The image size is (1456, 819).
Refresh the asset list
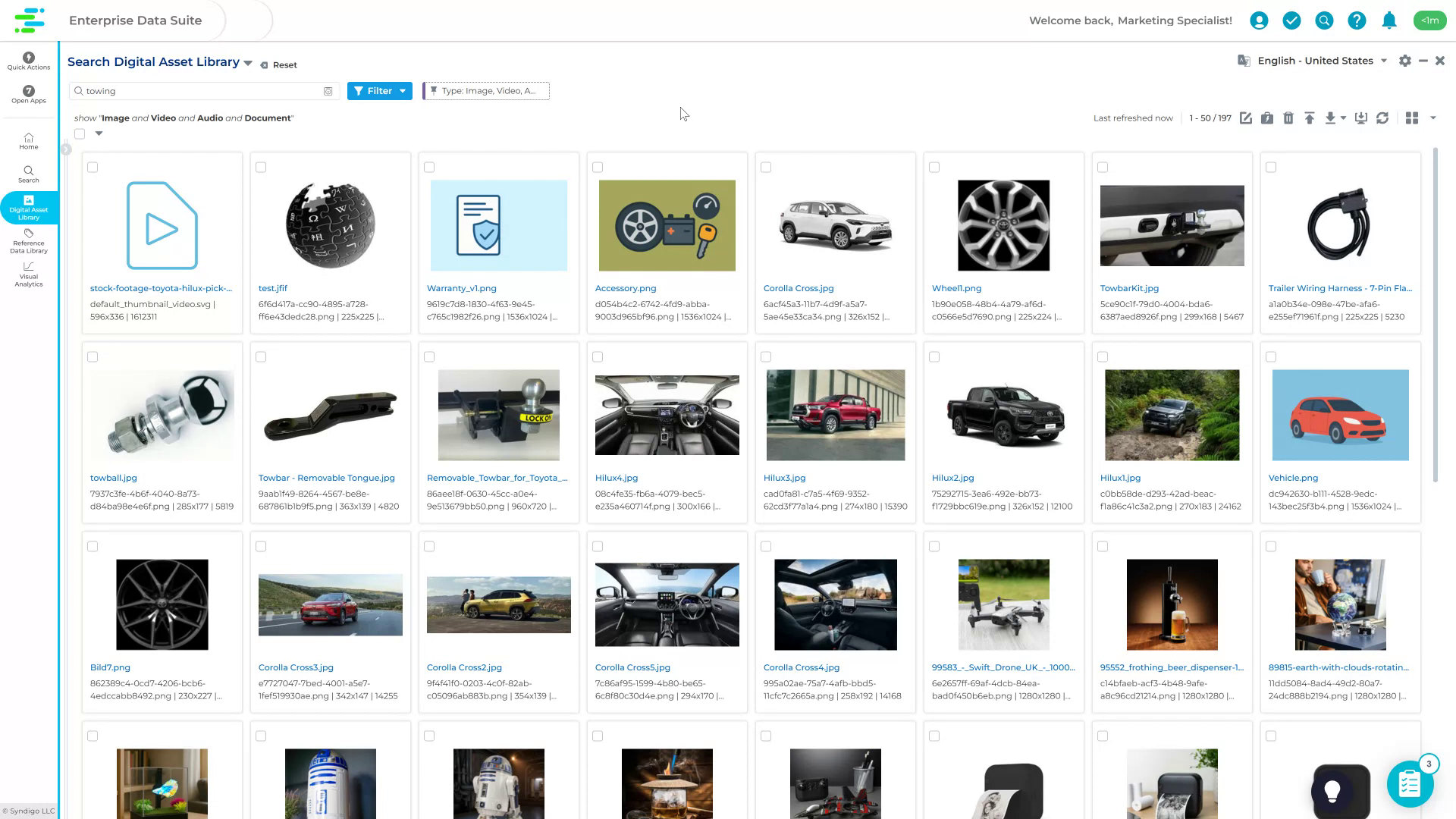click(x=1383, y=118)
